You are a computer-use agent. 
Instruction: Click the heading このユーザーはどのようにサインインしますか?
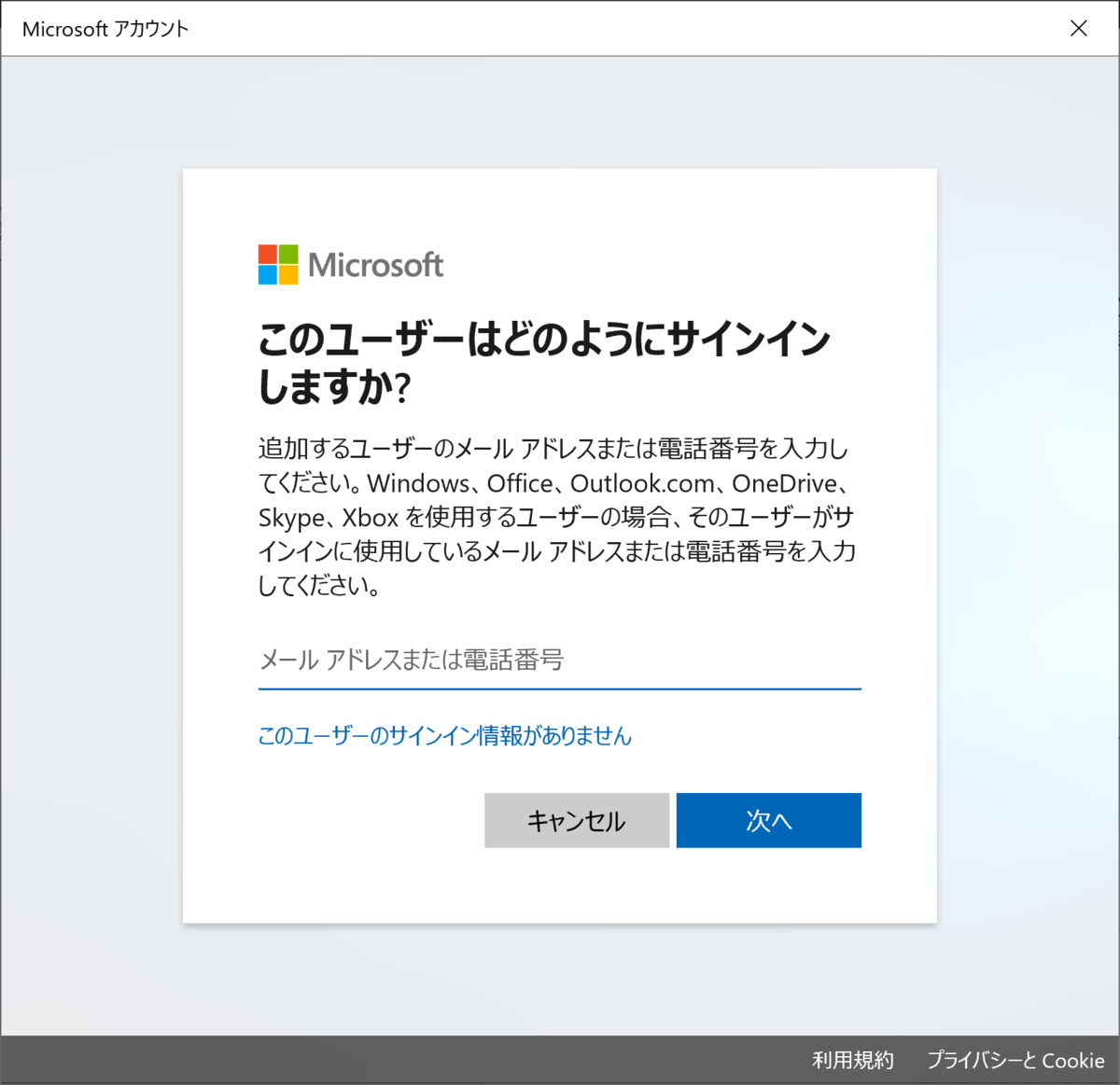coord(544,363)
